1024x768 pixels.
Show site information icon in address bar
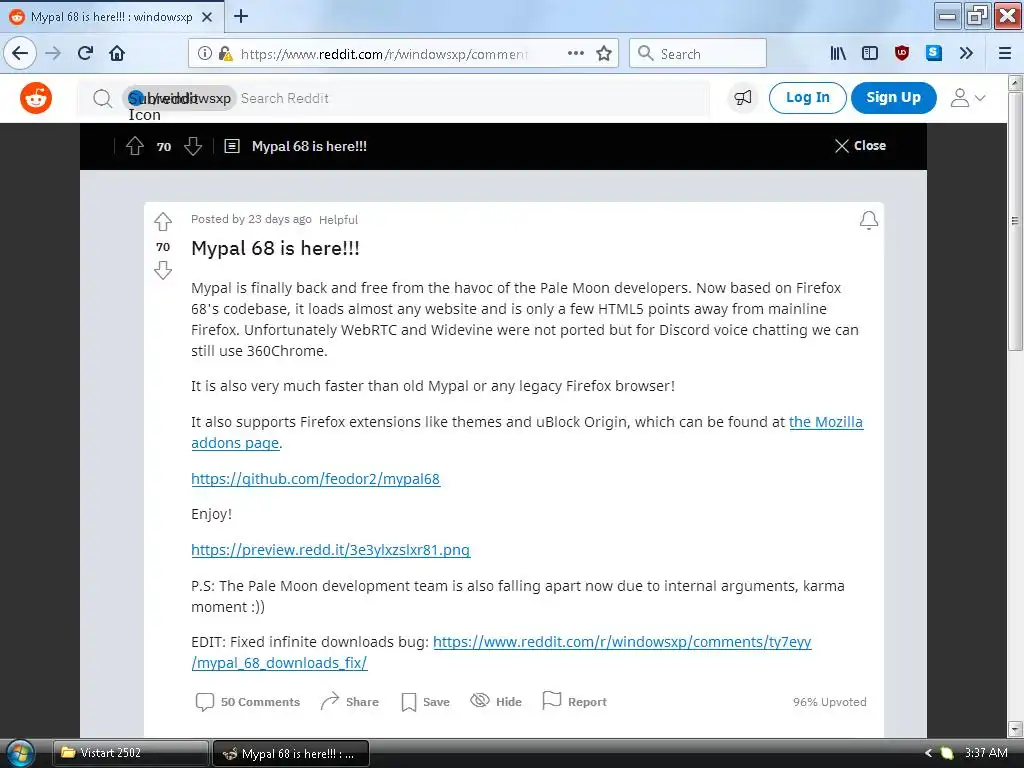tap(204, 54)
